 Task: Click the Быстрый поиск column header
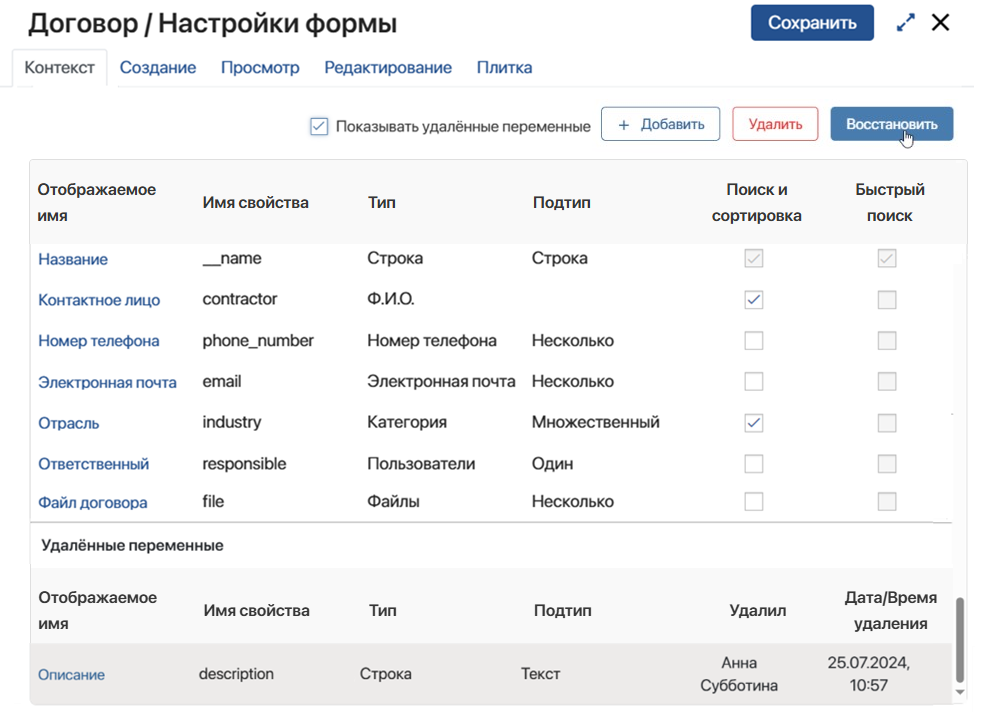point(890,202)
